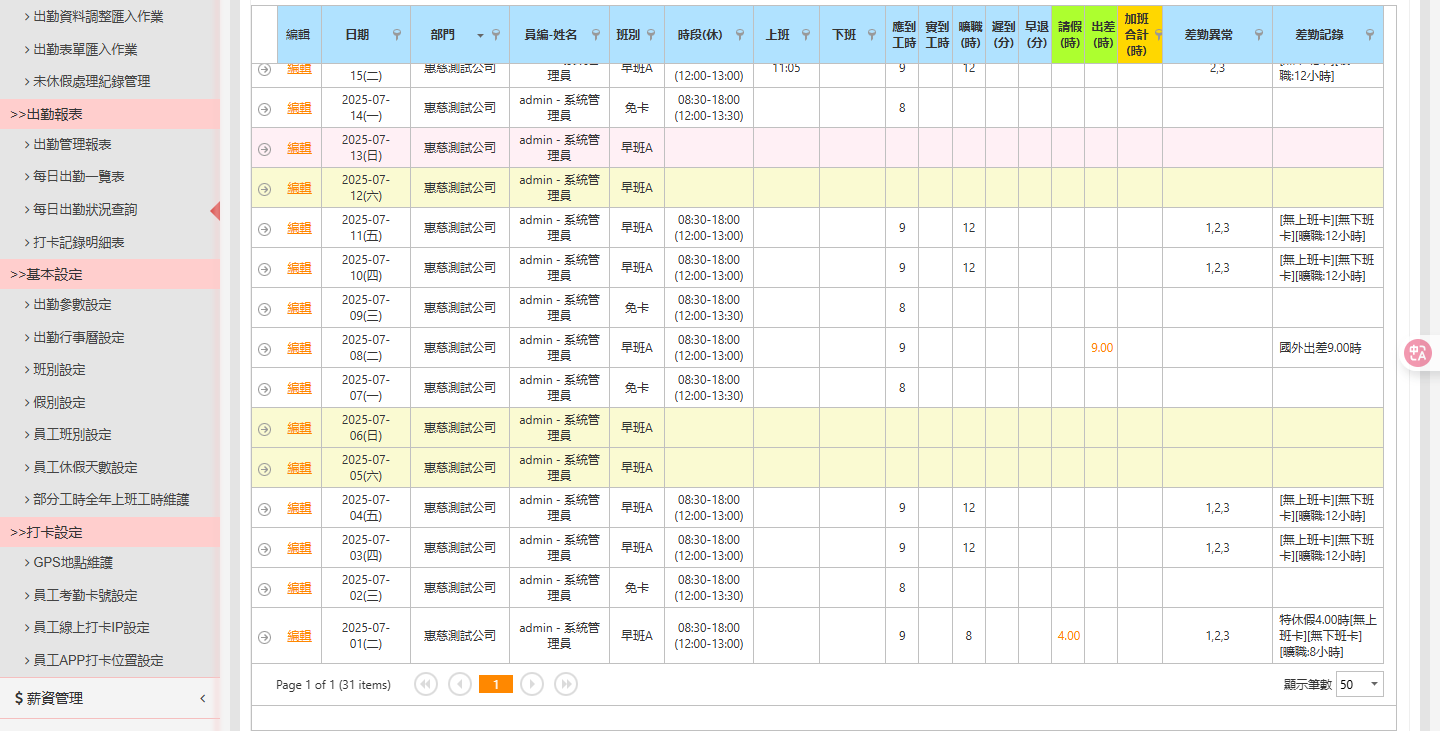
Task: Open 顯示筆數 page size dropdown
Action: 1373,684
